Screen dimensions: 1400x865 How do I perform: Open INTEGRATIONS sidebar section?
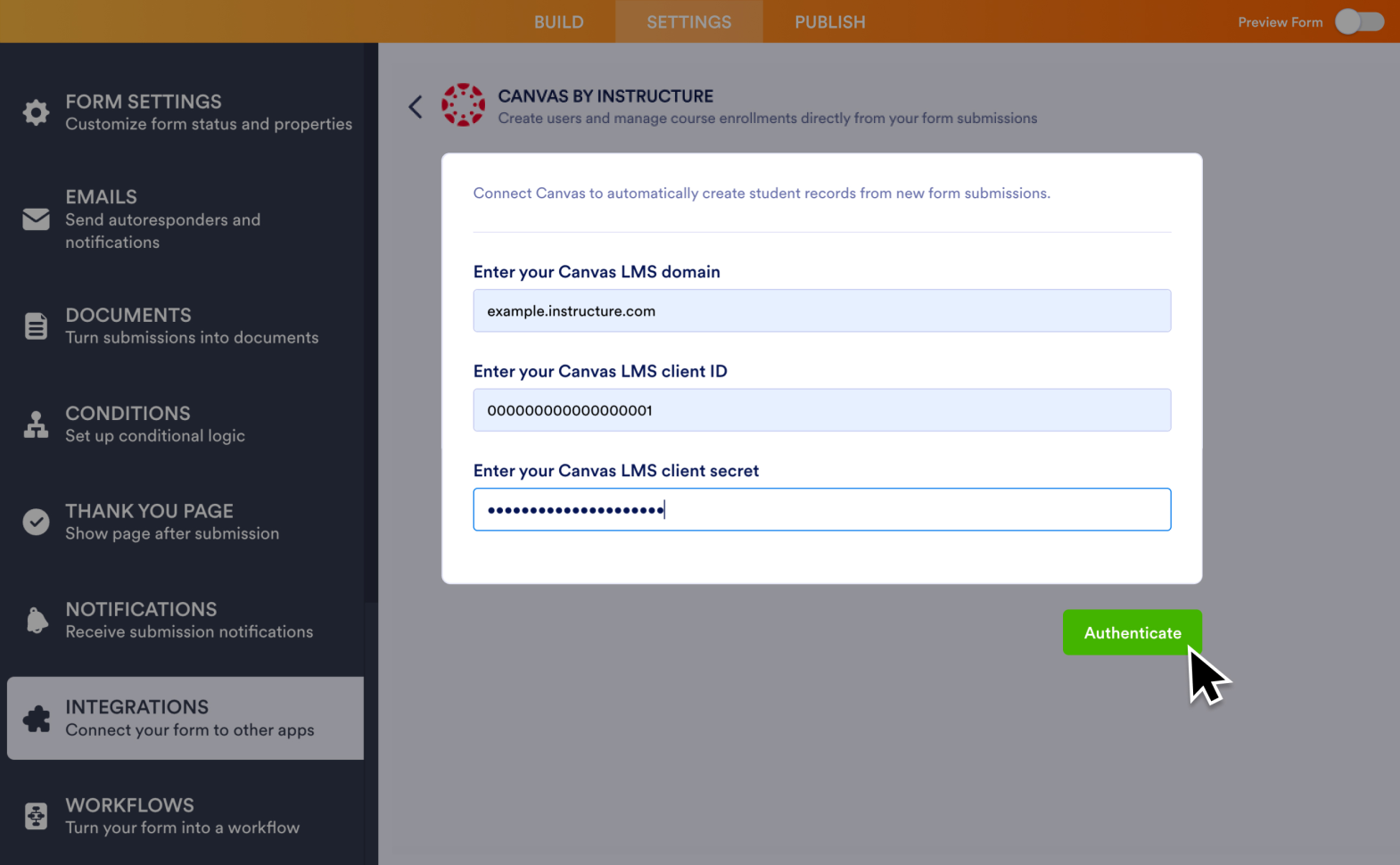pyautogui.click(x=185, y=719)
